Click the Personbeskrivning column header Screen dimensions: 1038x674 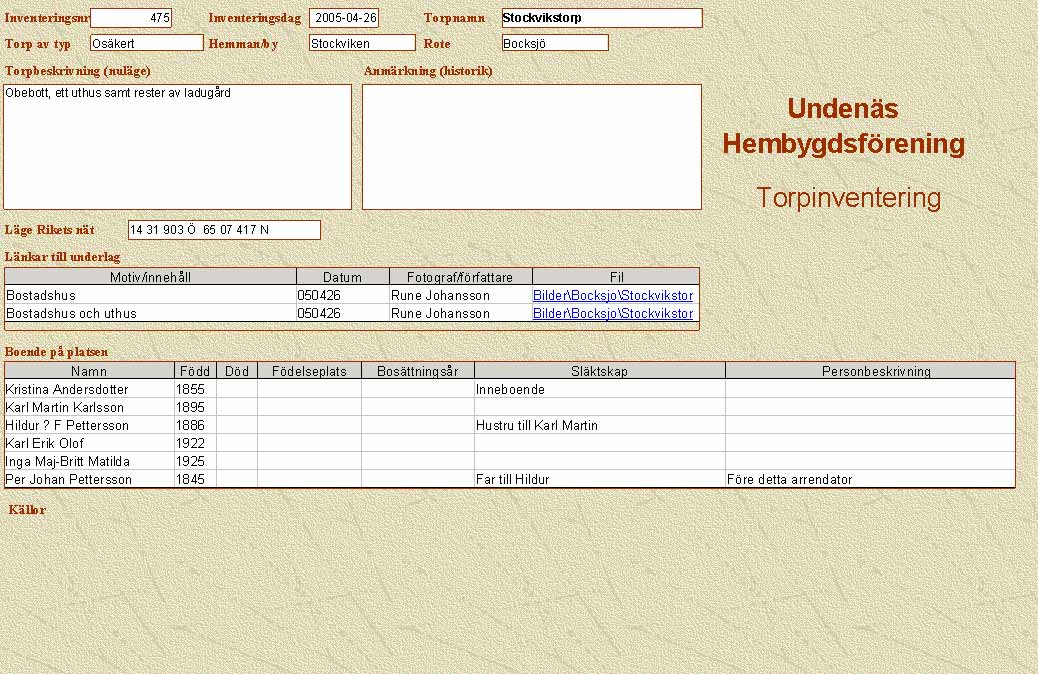pyautogui.click(x=869, y=371)
